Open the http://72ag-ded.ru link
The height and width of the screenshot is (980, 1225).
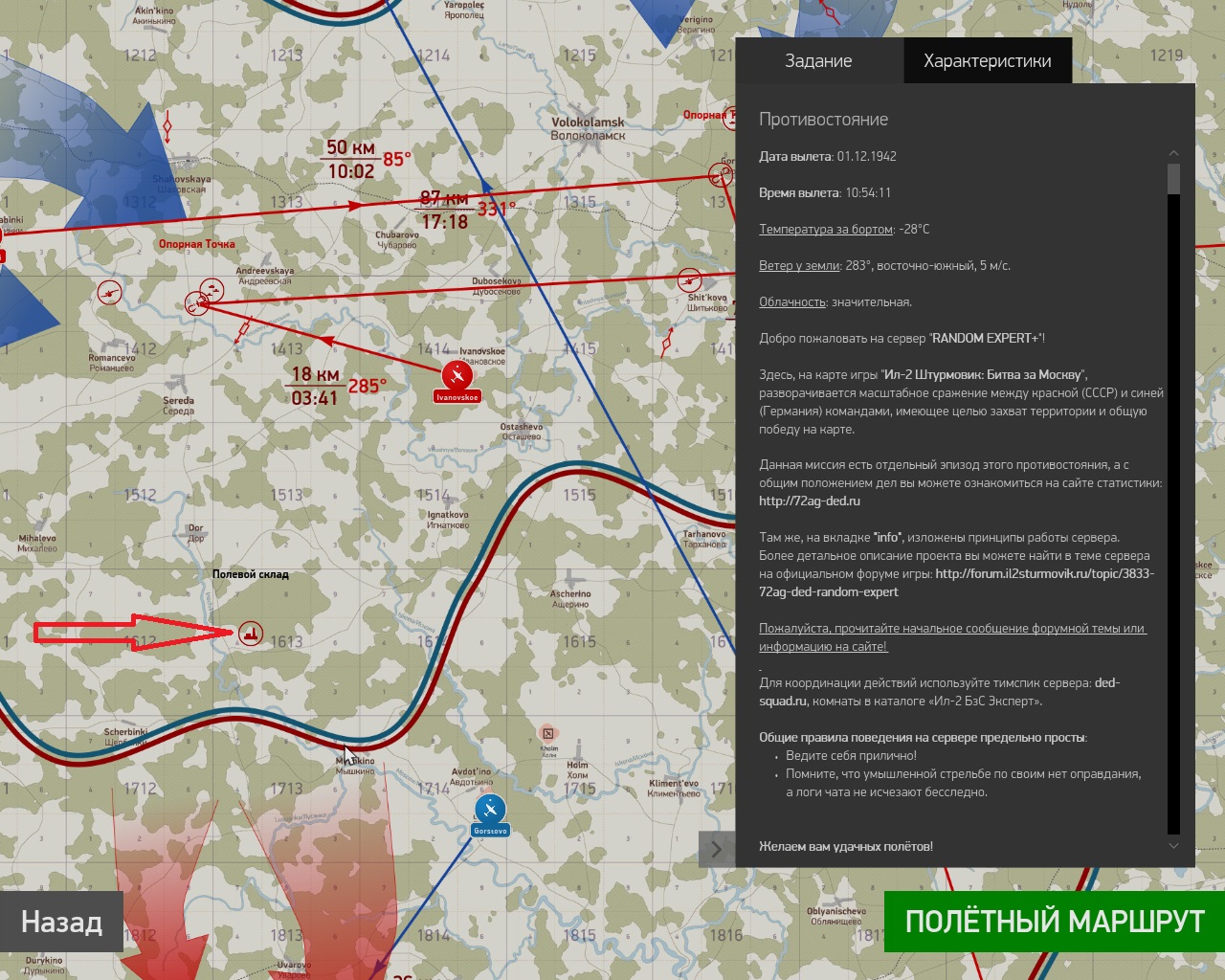click(810, 501)
